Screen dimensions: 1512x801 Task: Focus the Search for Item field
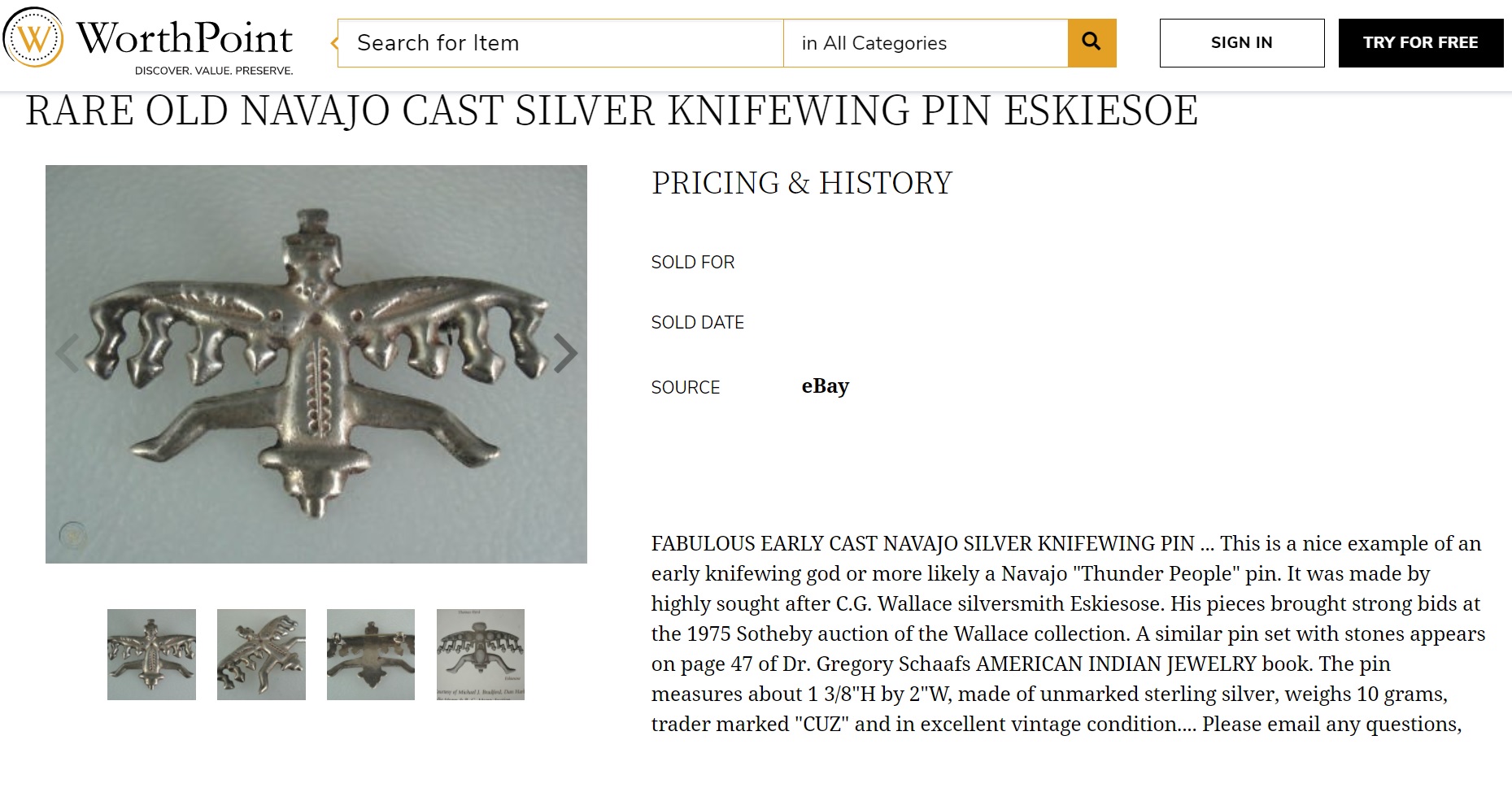click(x=560, y=43)
